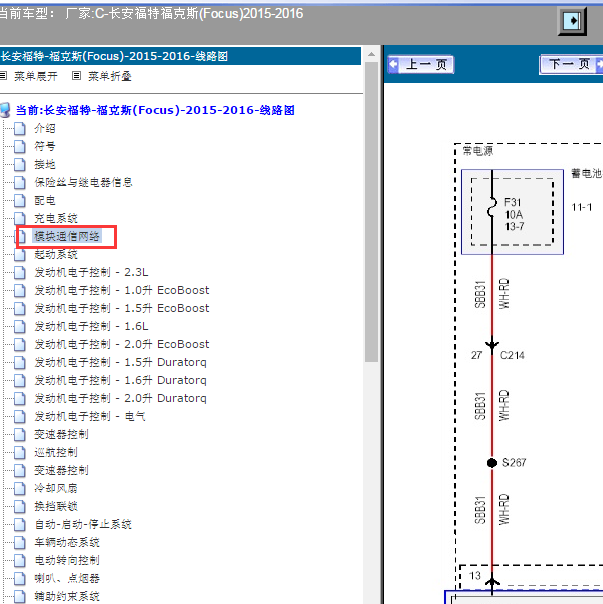Open 保险丝与继电器信息 entry
The image size is (603, 604).
83,182
